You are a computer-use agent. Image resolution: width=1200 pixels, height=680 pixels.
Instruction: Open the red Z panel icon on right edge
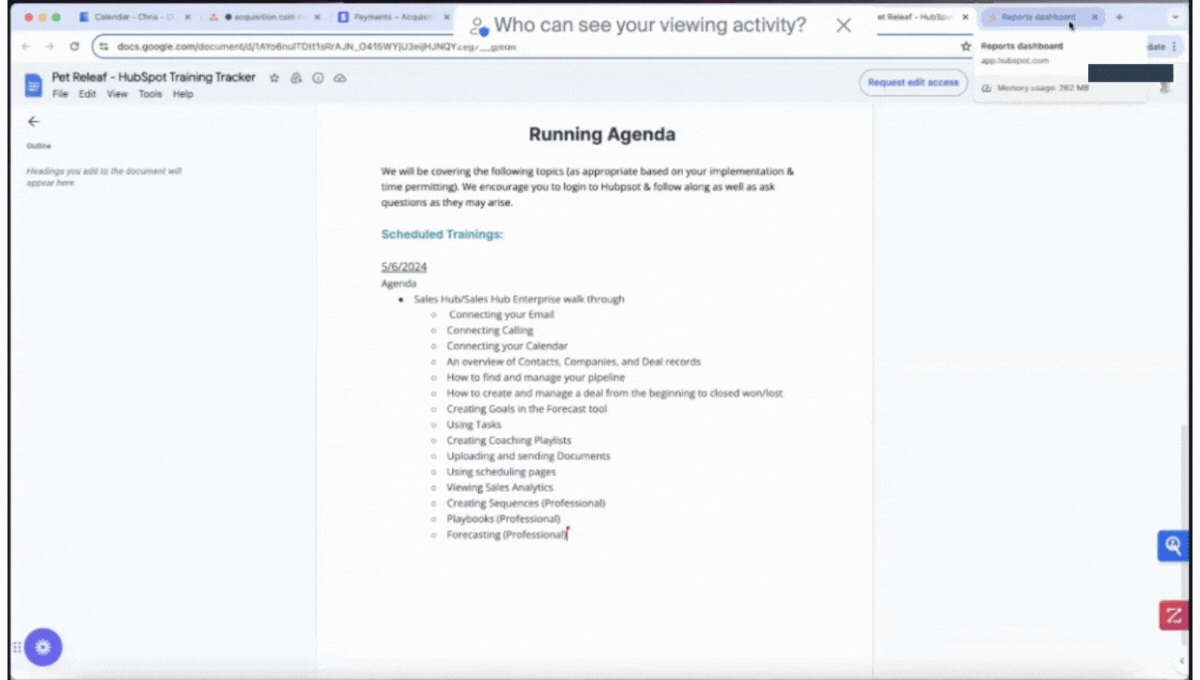click(1173, 615)
